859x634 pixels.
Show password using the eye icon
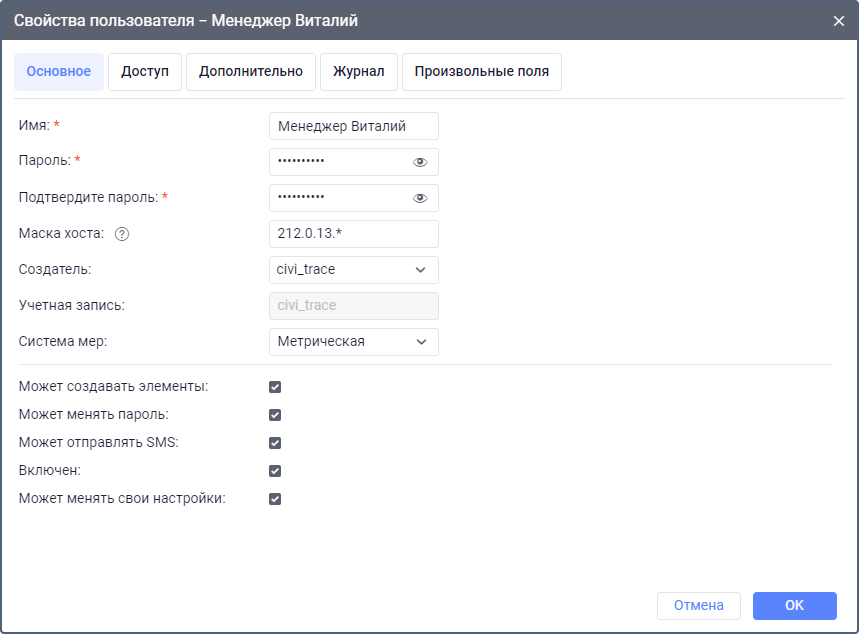pos(420,162)
